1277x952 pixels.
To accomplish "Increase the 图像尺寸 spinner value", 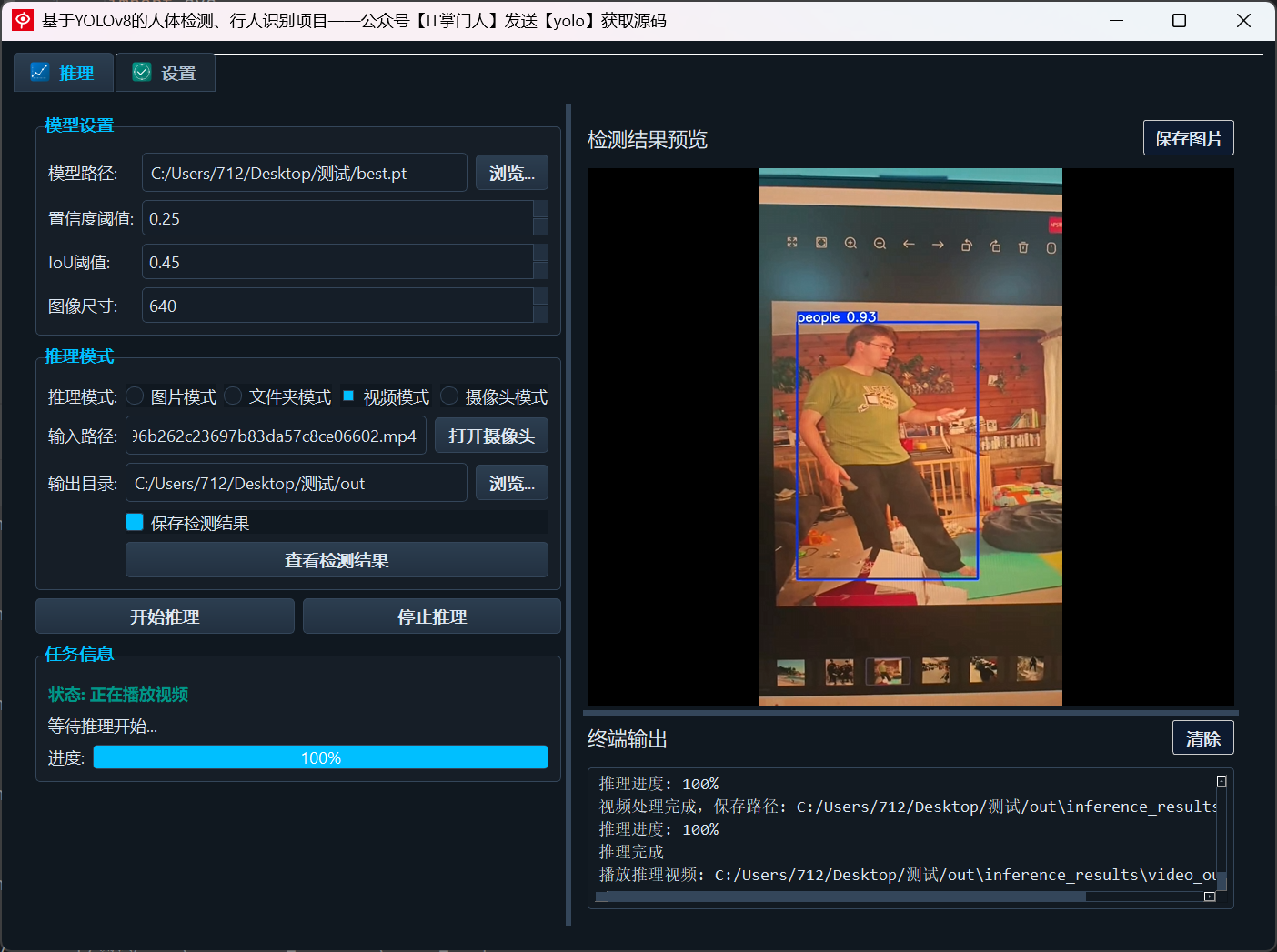I will click(541, 296).
